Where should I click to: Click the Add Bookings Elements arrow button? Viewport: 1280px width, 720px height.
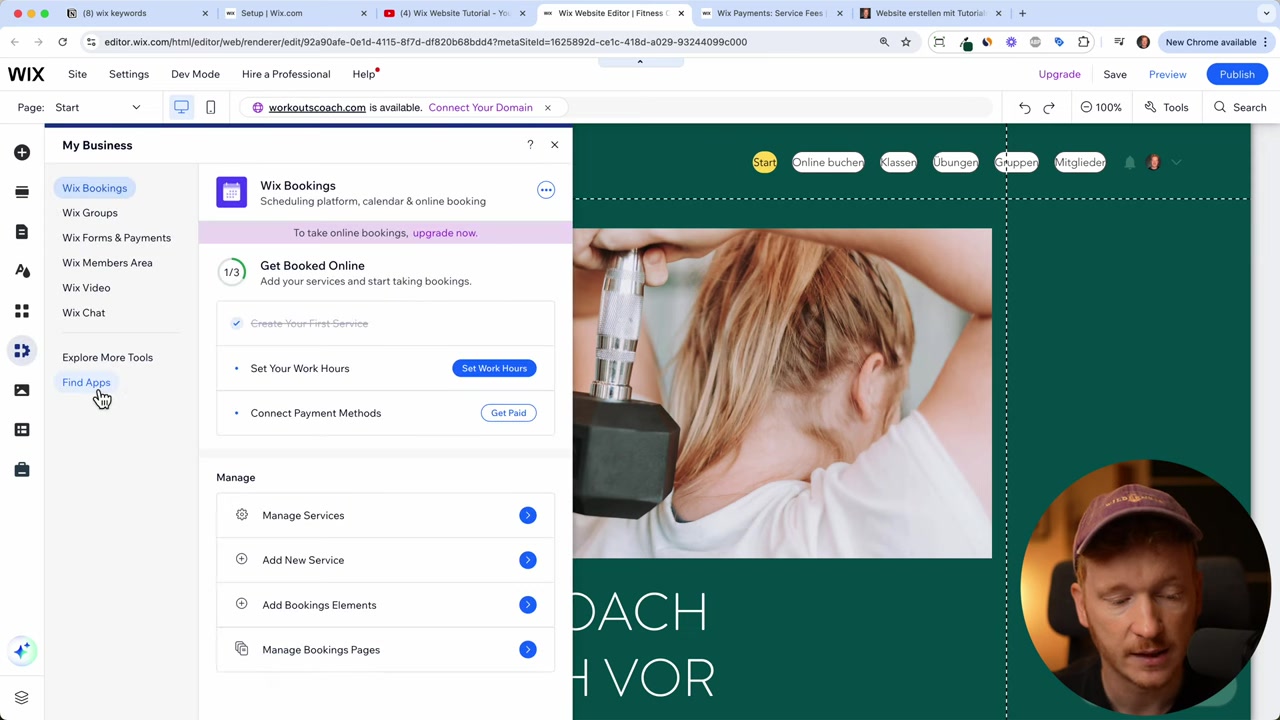coord(528,605)
